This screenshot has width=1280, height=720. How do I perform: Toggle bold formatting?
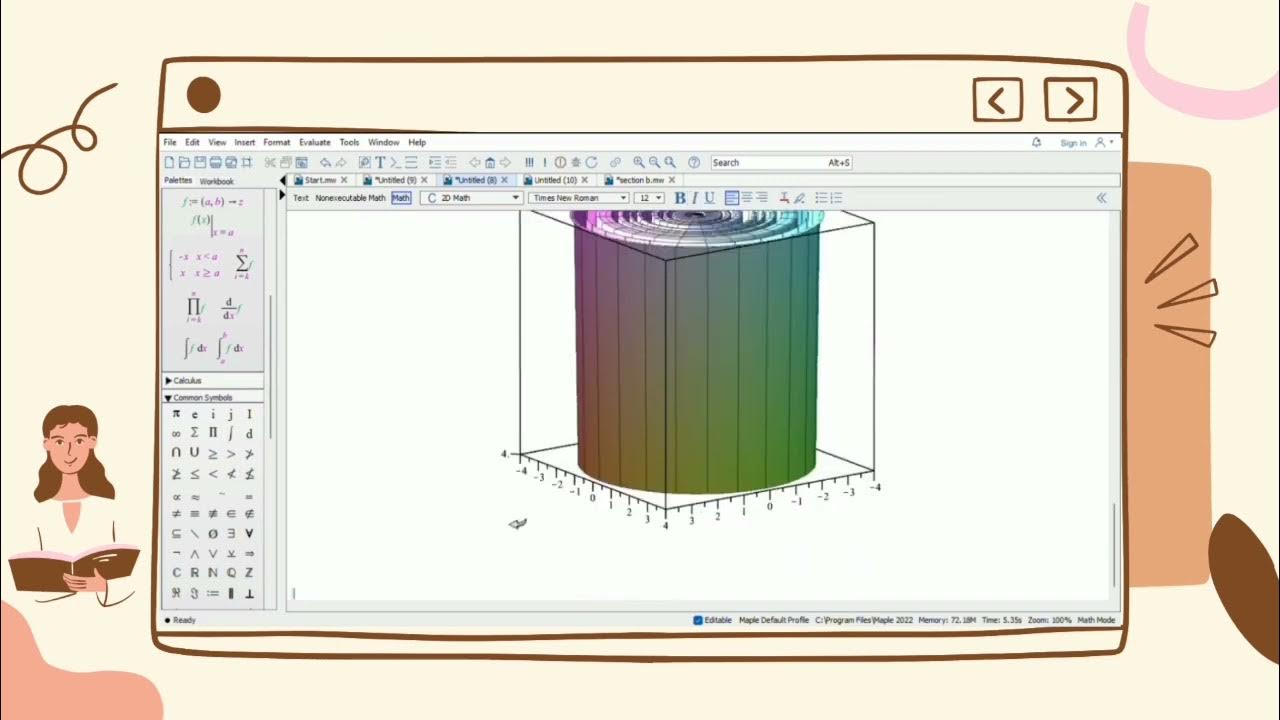680,198
